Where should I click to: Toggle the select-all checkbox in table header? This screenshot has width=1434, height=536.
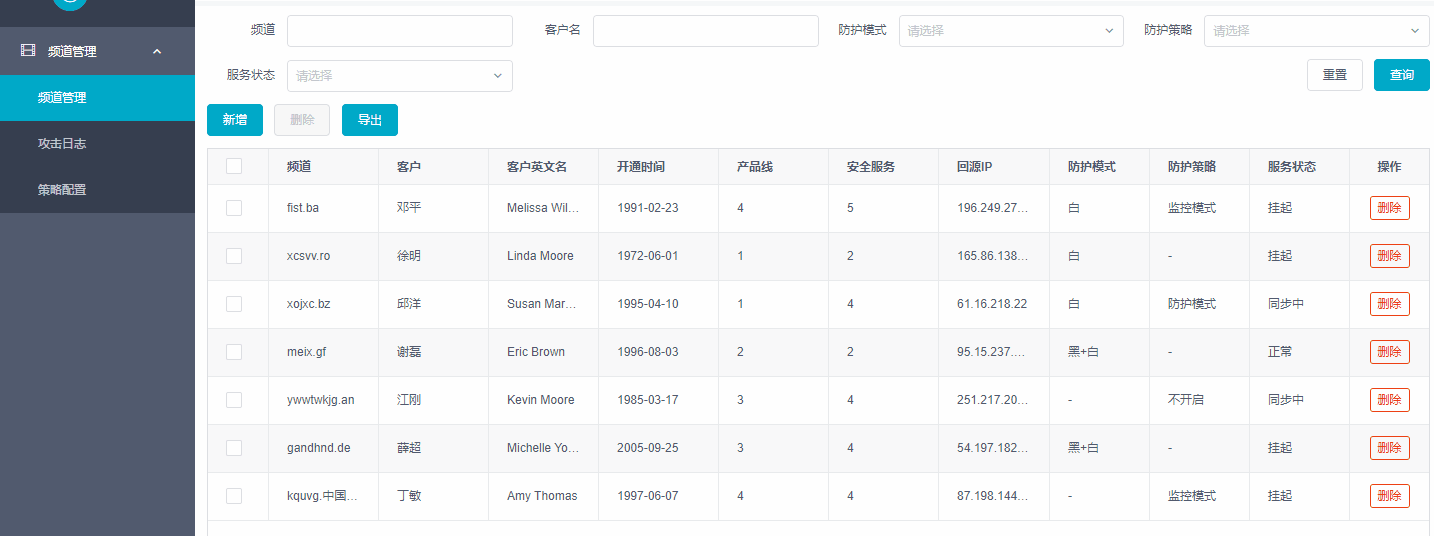234,166
